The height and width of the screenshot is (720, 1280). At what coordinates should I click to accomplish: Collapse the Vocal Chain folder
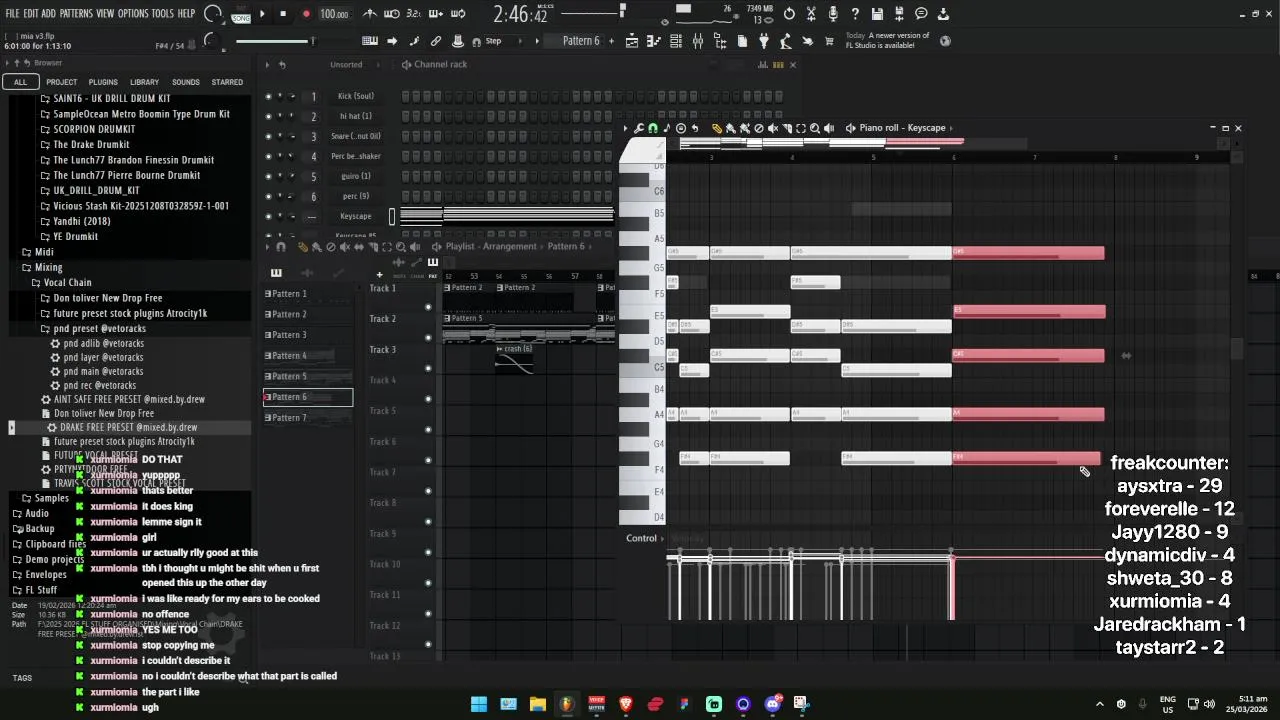point(67,282)
